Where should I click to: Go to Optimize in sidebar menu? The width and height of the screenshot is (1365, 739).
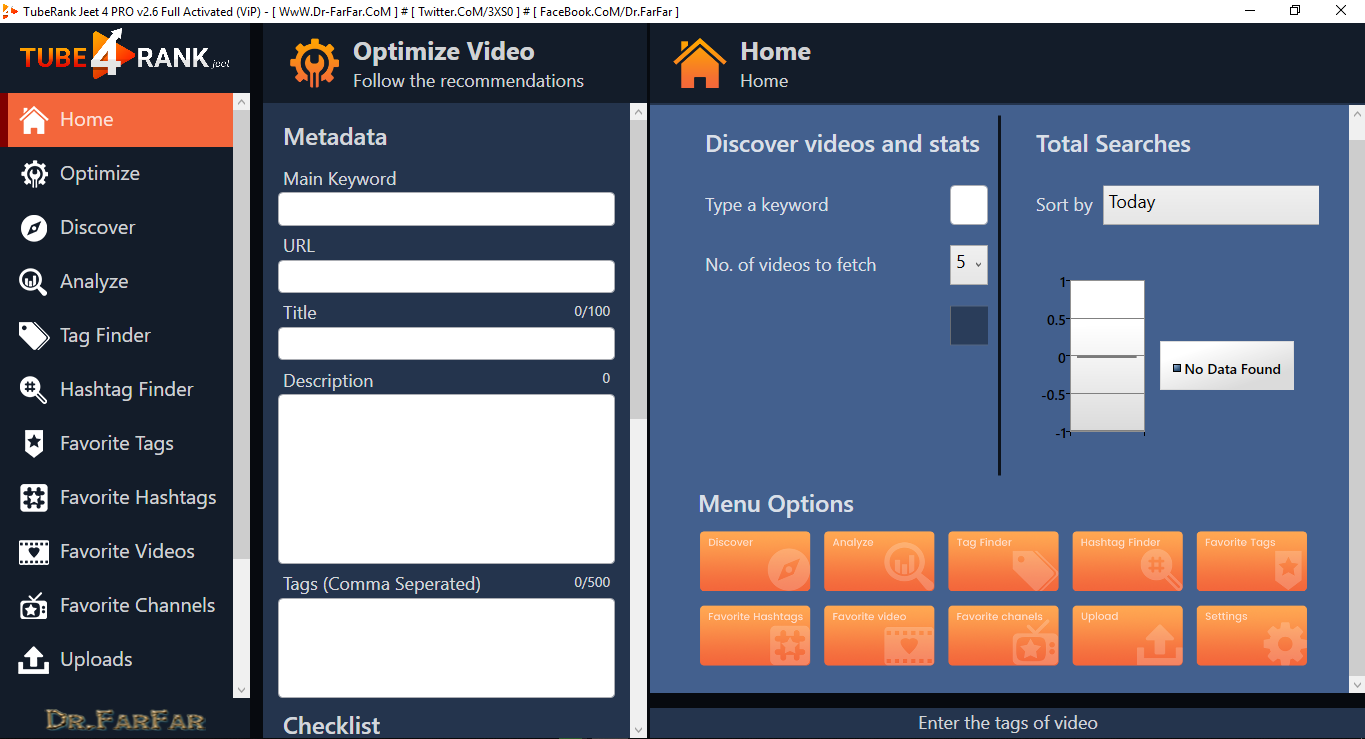point(117,174)
